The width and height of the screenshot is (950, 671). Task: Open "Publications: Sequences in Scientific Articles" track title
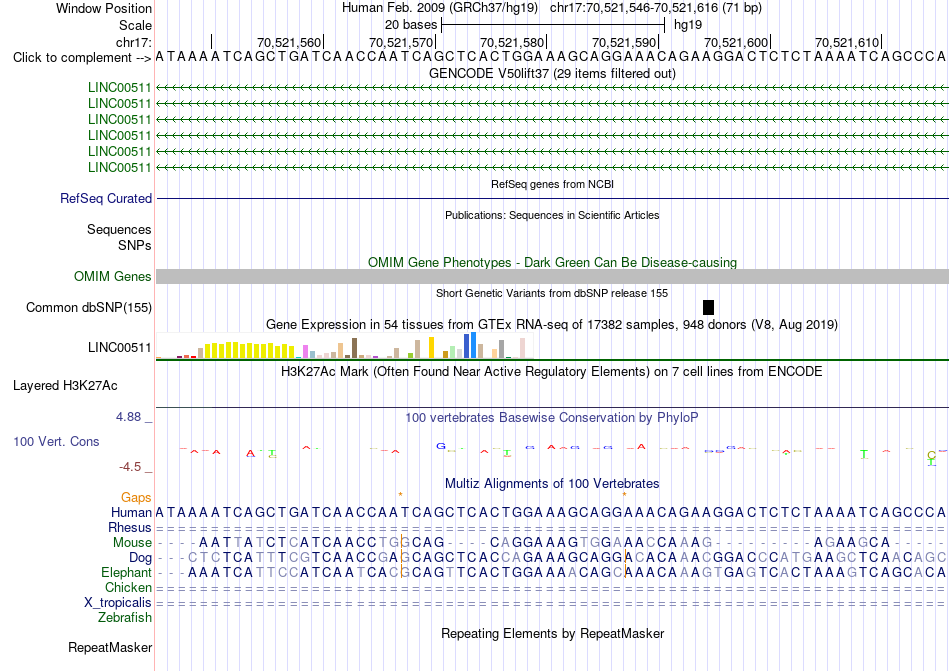pyautogui.click(x=552, y=215)
